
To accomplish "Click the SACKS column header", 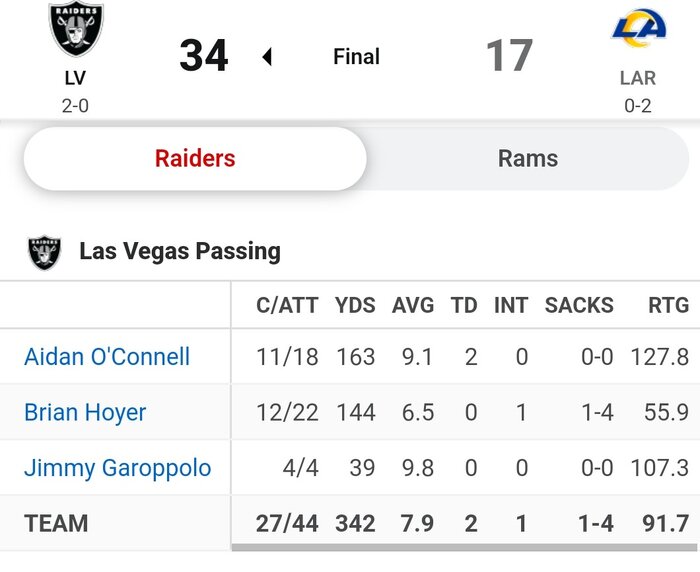I will click(x=579, y=305).
